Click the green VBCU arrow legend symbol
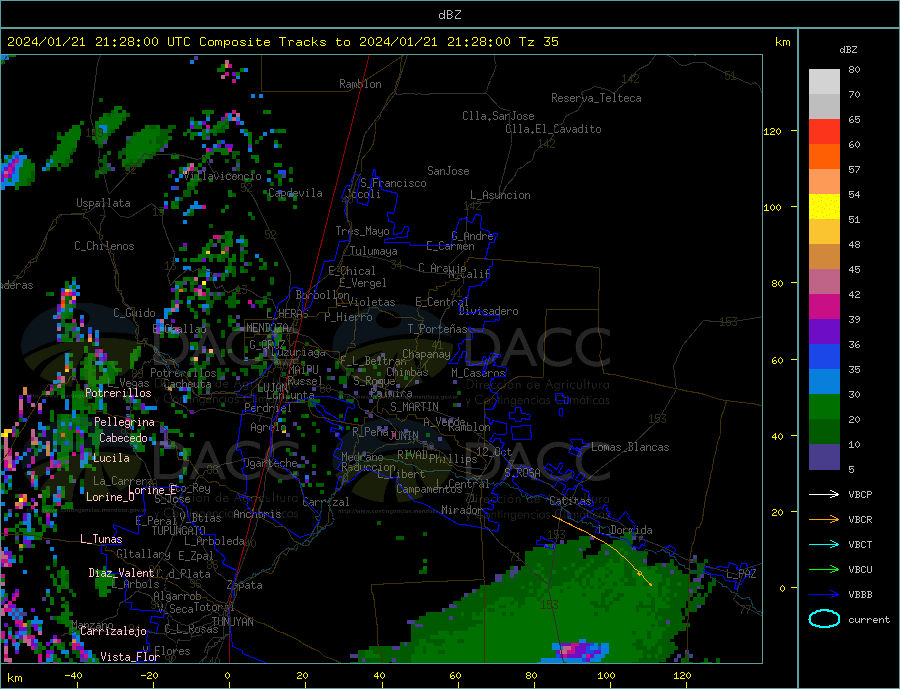Screen dimensions: 900x689 pos(824,569)
